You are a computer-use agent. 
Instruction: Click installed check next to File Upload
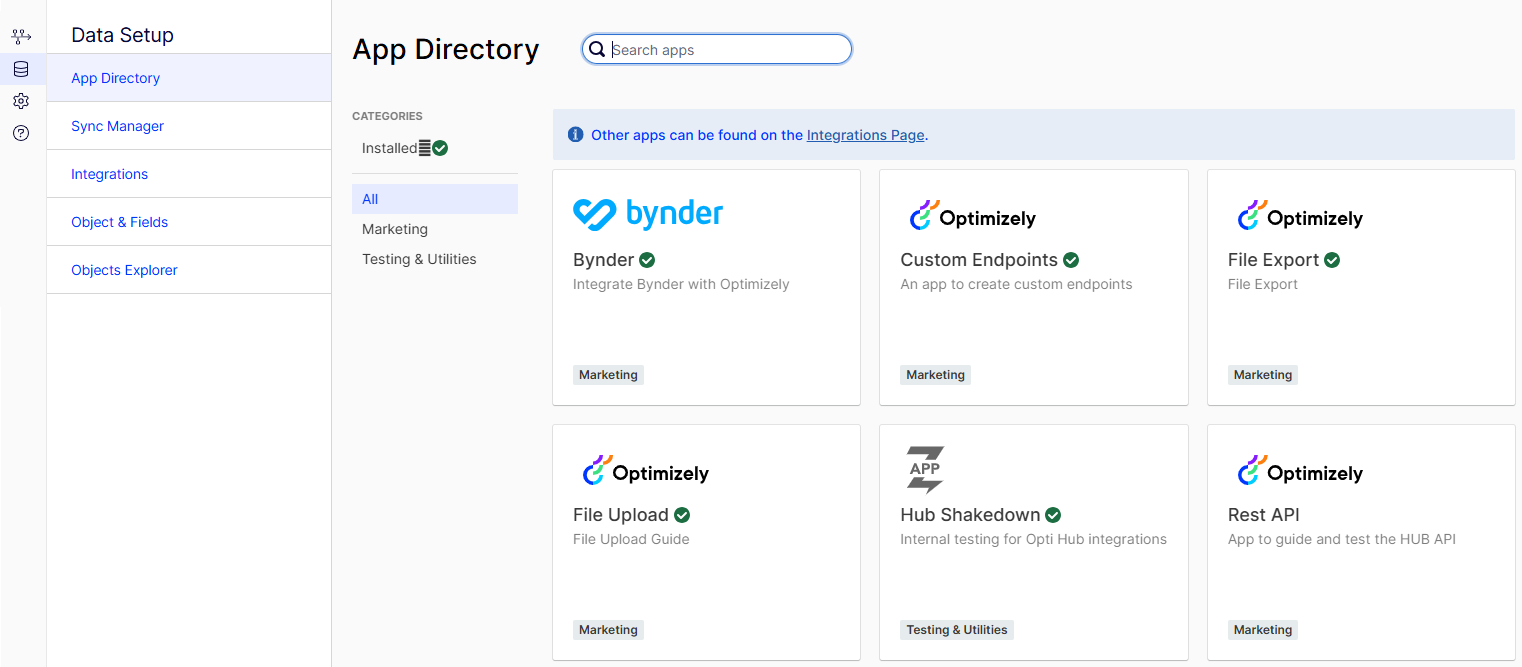point(682,515)
